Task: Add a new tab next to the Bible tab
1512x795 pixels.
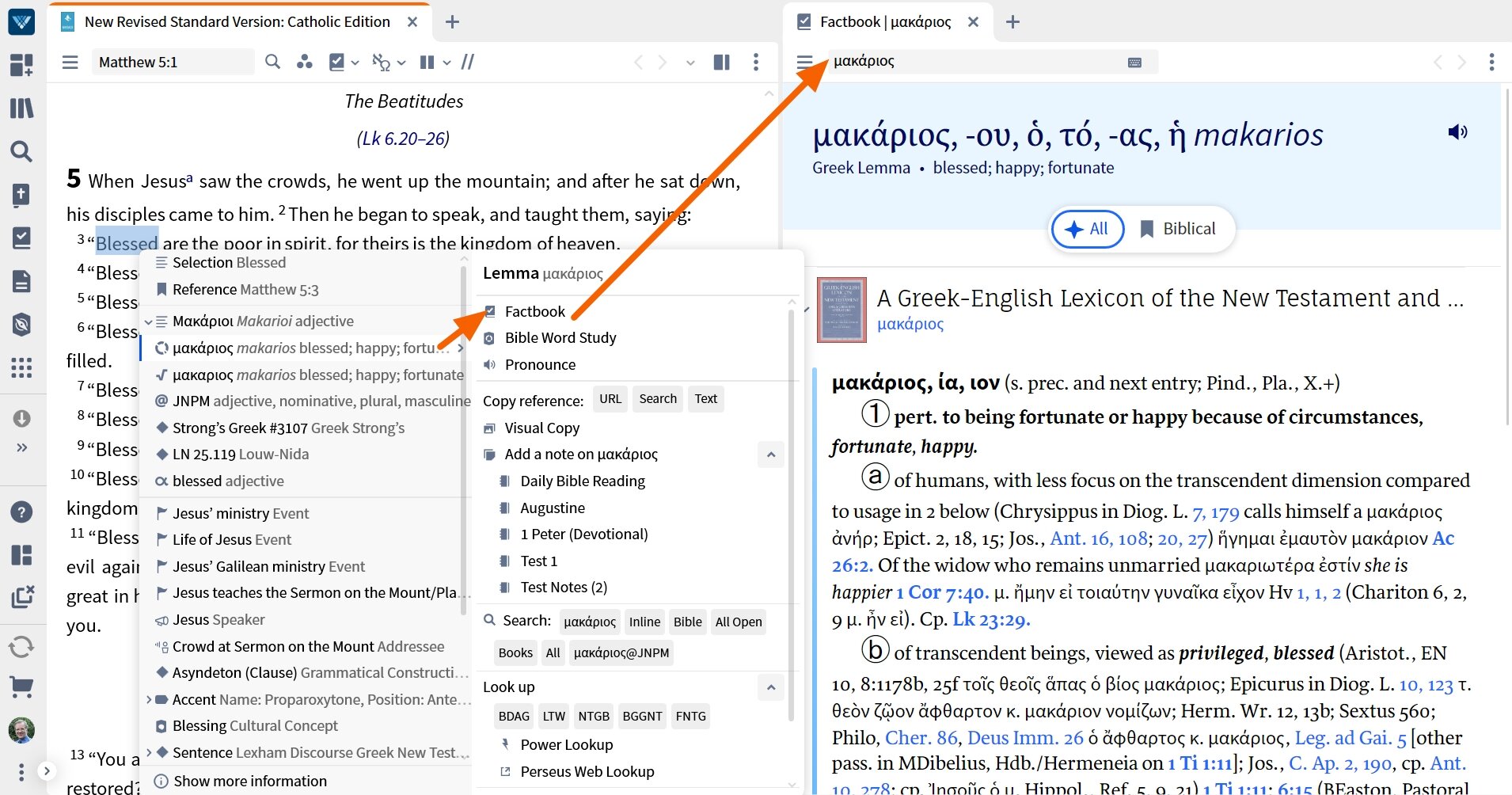Action: (453, 22)
